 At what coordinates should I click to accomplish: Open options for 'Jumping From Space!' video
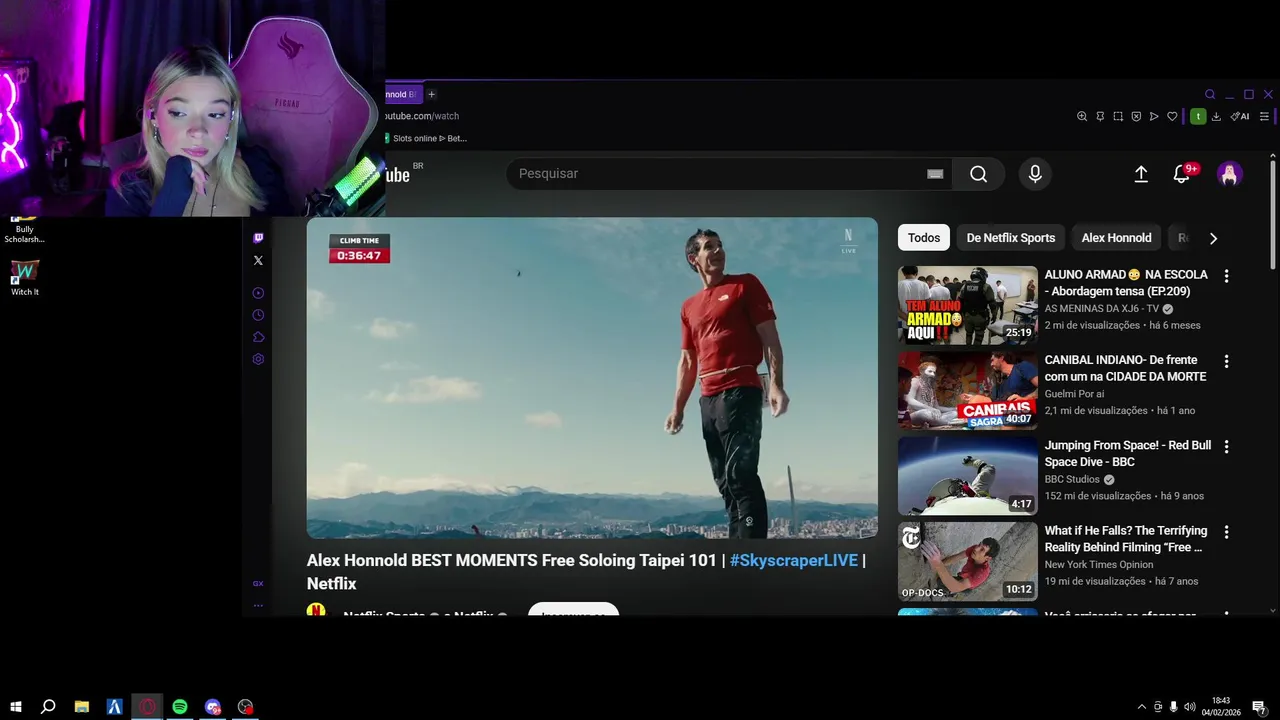tap(1226, 447)
